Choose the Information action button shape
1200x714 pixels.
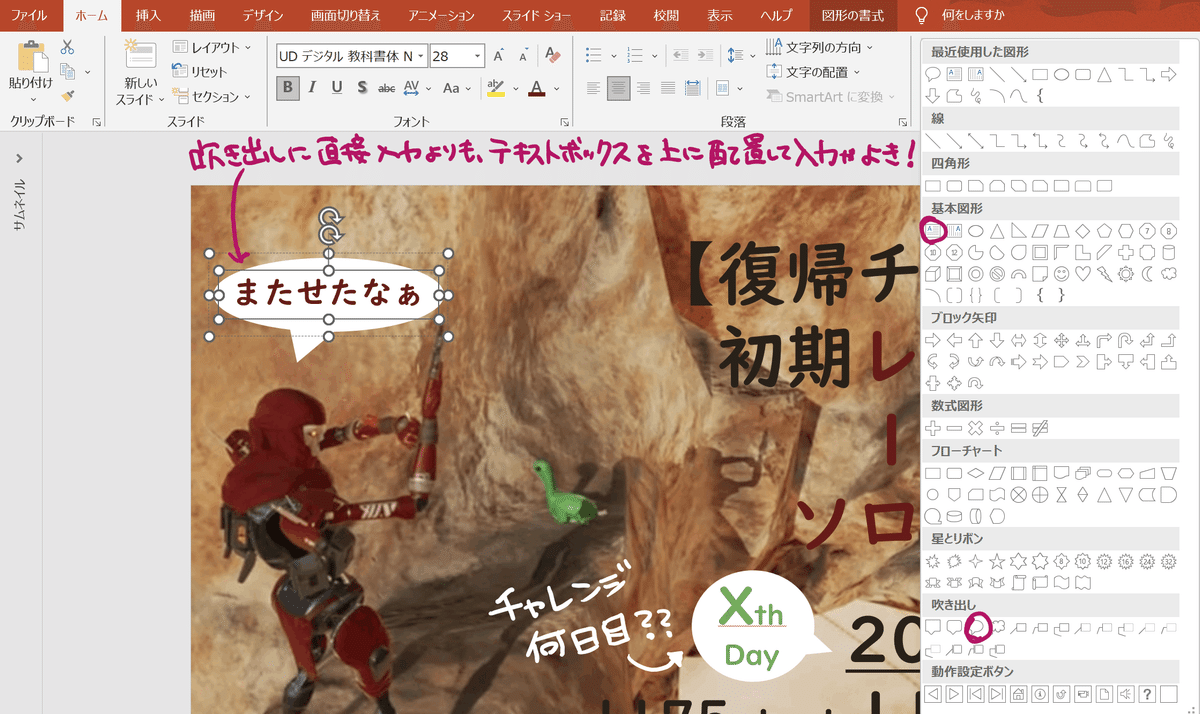pyautogui.click(x=1040, y=694)
